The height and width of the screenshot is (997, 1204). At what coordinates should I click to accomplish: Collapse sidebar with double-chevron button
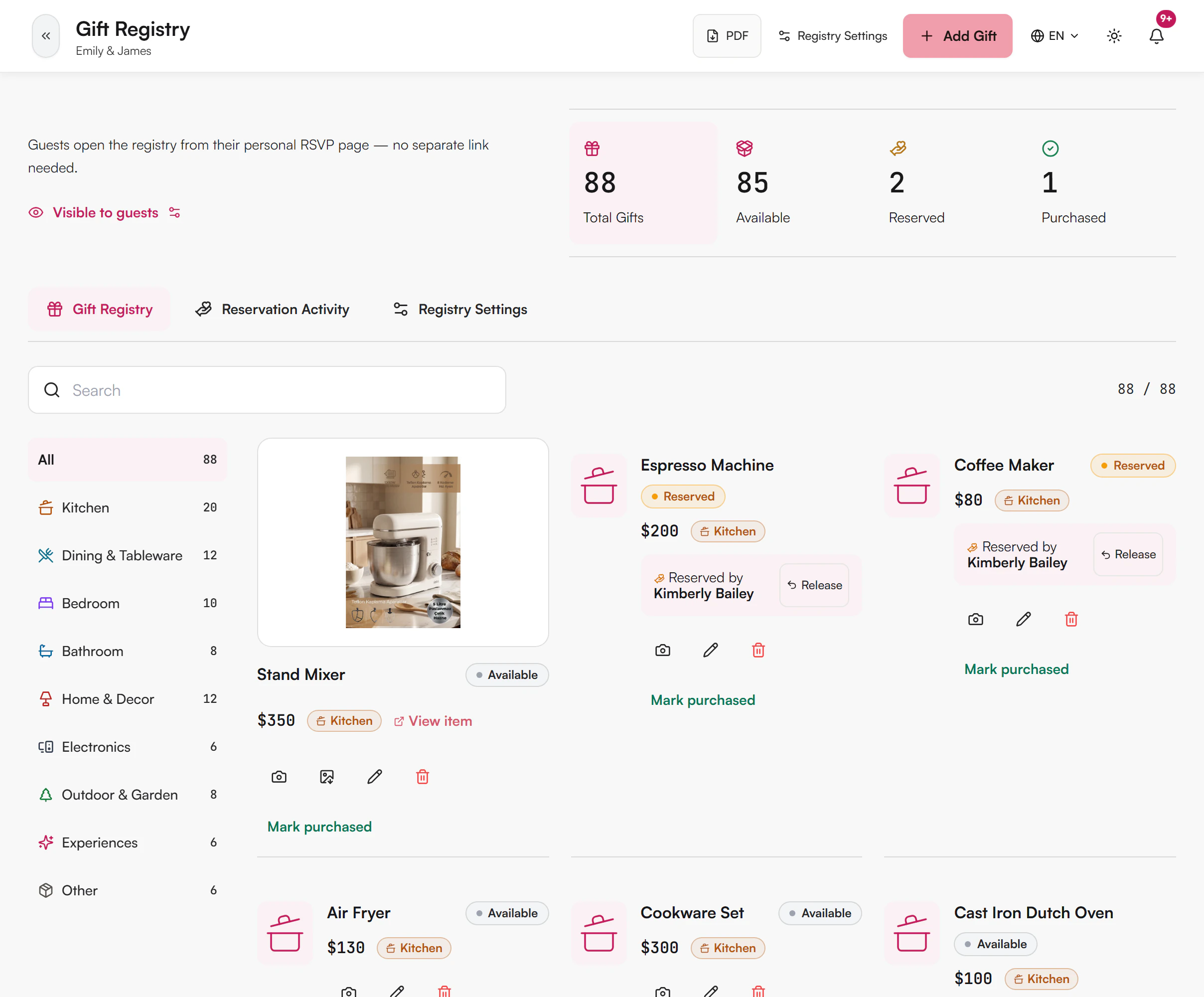point(46,36)
